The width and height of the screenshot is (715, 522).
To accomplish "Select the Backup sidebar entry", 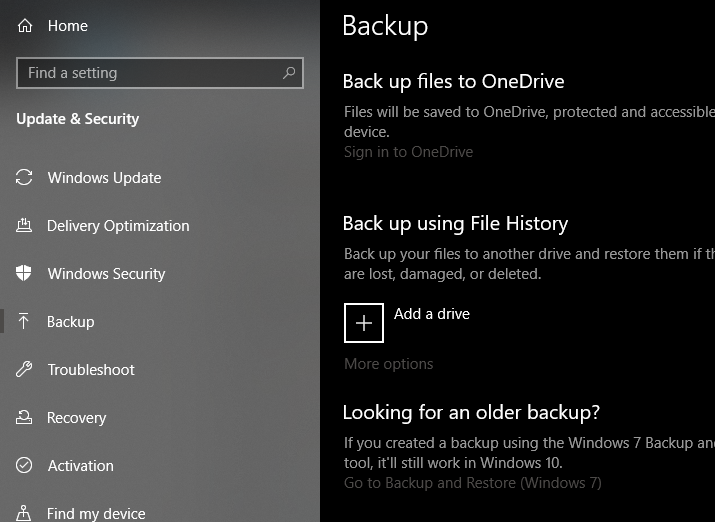I will 71,321.
